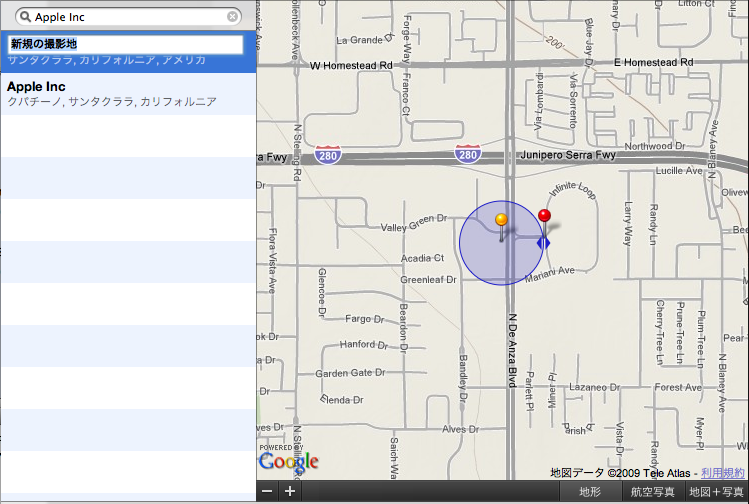
Task: Click the Lucille Ave label
Action: point(679,171)
